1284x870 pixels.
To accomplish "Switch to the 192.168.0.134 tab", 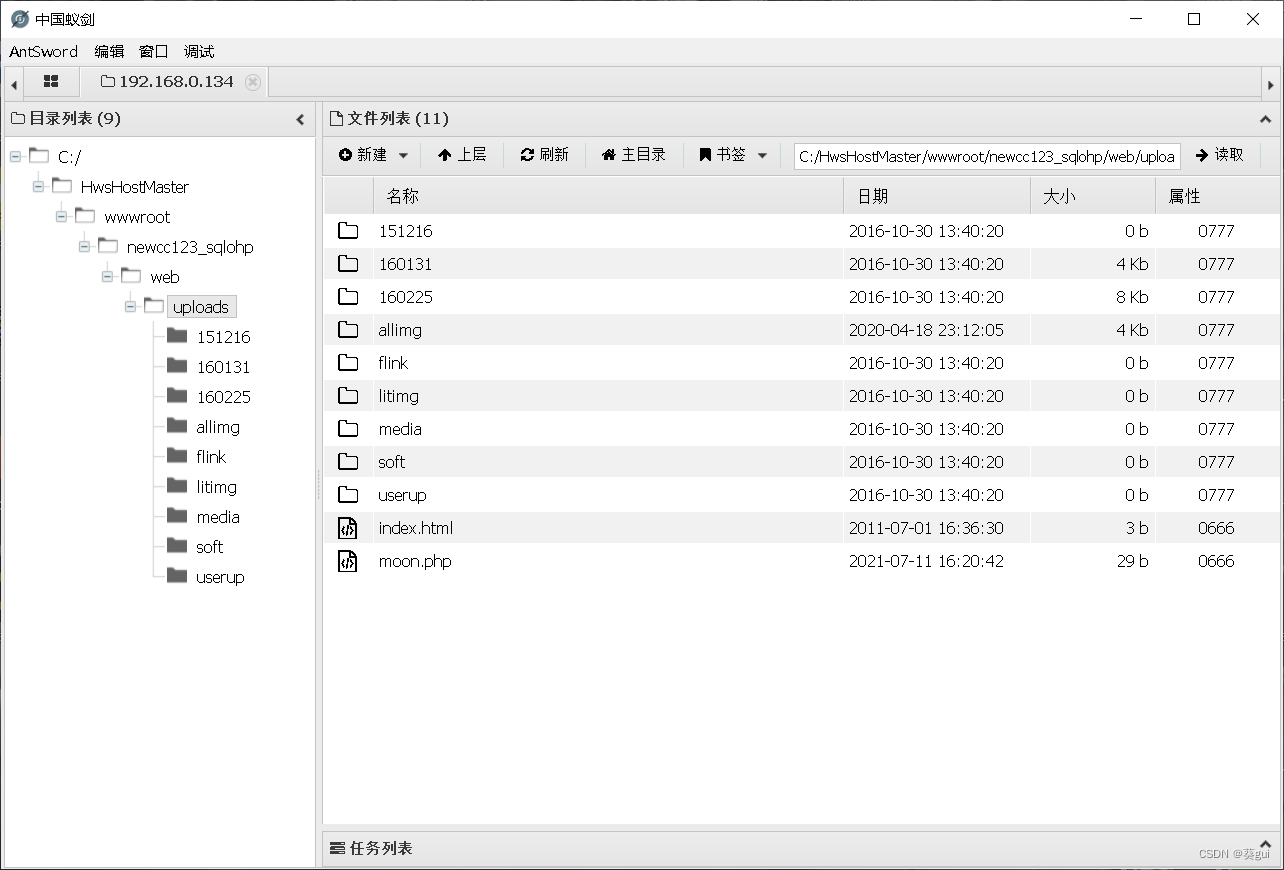I will 167,82.
